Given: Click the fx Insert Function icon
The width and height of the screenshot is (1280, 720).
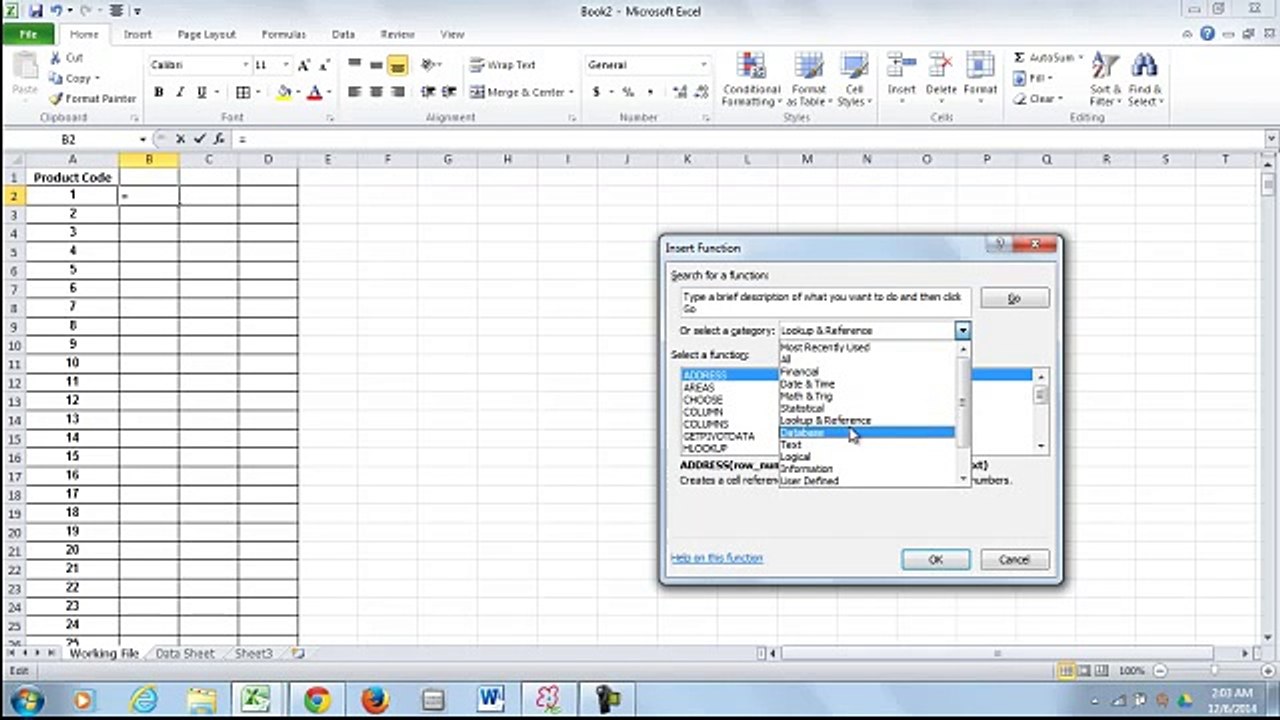Looking at the screenshot, I should coord(218,139).
